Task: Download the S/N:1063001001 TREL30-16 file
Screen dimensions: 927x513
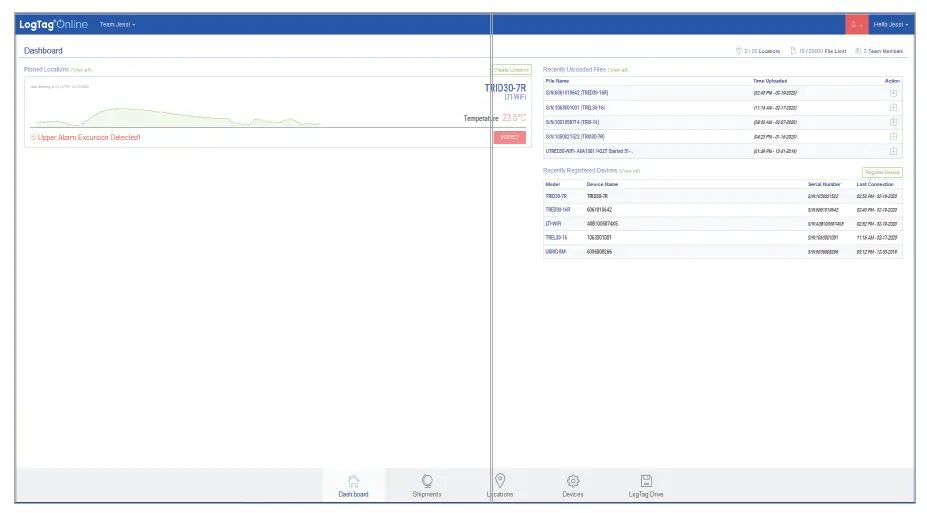Action: (x=893, y=108)
